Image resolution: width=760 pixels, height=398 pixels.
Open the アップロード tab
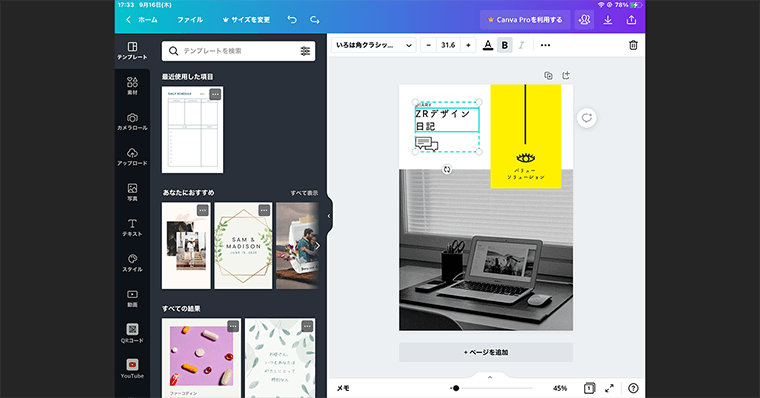132,157
